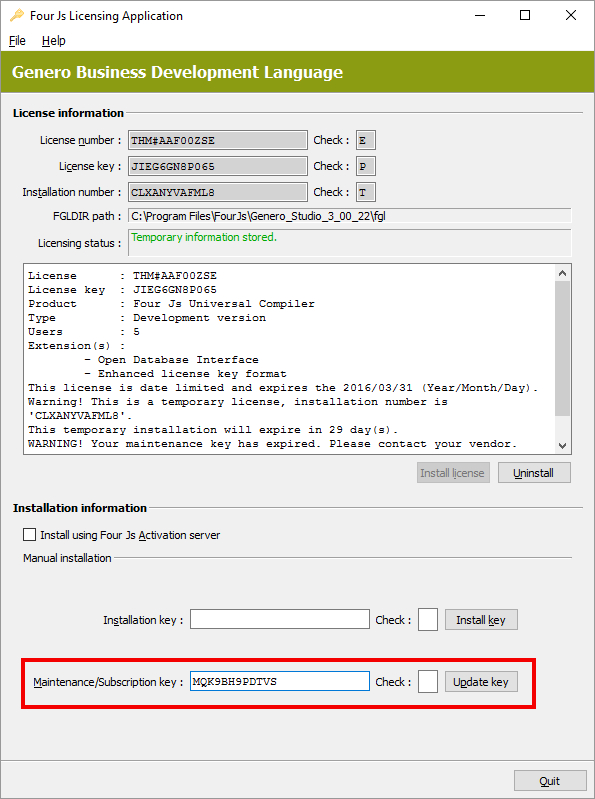Click the key icon in title bar
The height and width of the screenshot is (799, 595).
point(17,15)
